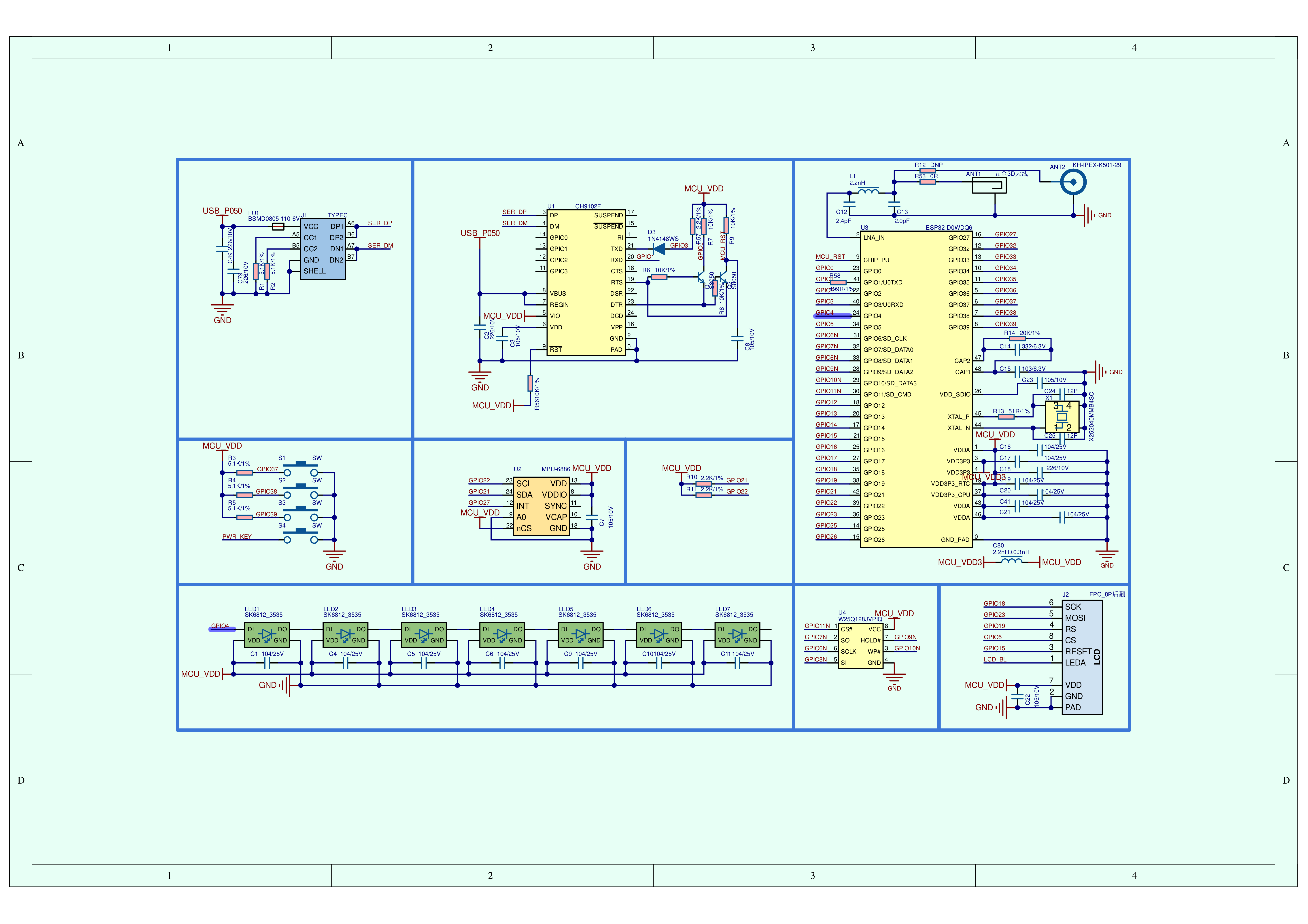Select the C7 105/10V capacitor near MPU-6886
This screenshot has height=924, width=1308.
592,518
